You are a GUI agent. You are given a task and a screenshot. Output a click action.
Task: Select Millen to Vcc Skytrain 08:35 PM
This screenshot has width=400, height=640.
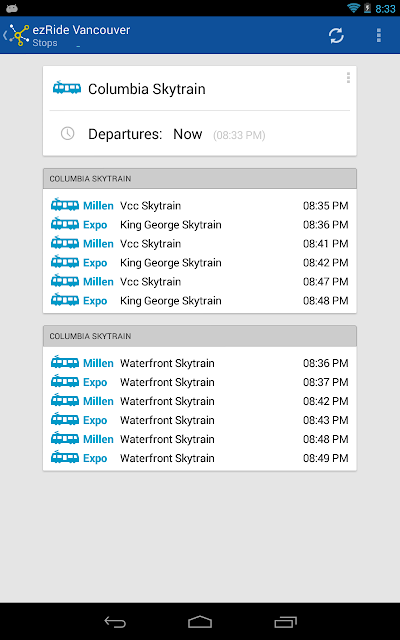(200, 205)
